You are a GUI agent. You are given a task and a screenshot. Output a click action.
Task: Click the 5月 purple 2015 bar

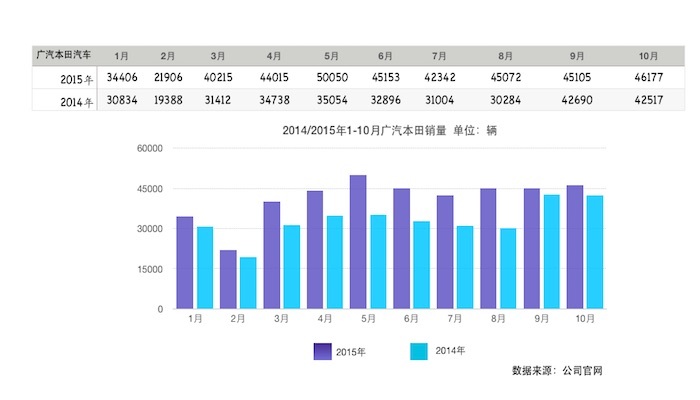pos(358,242)
